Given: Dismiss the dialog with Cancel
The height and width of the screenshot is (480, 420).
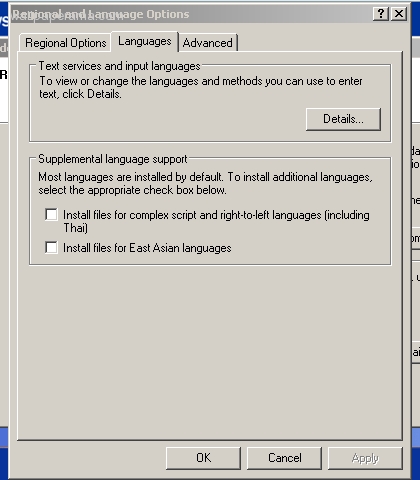Looking at the screenshot, I should click(x=284, y=458).
